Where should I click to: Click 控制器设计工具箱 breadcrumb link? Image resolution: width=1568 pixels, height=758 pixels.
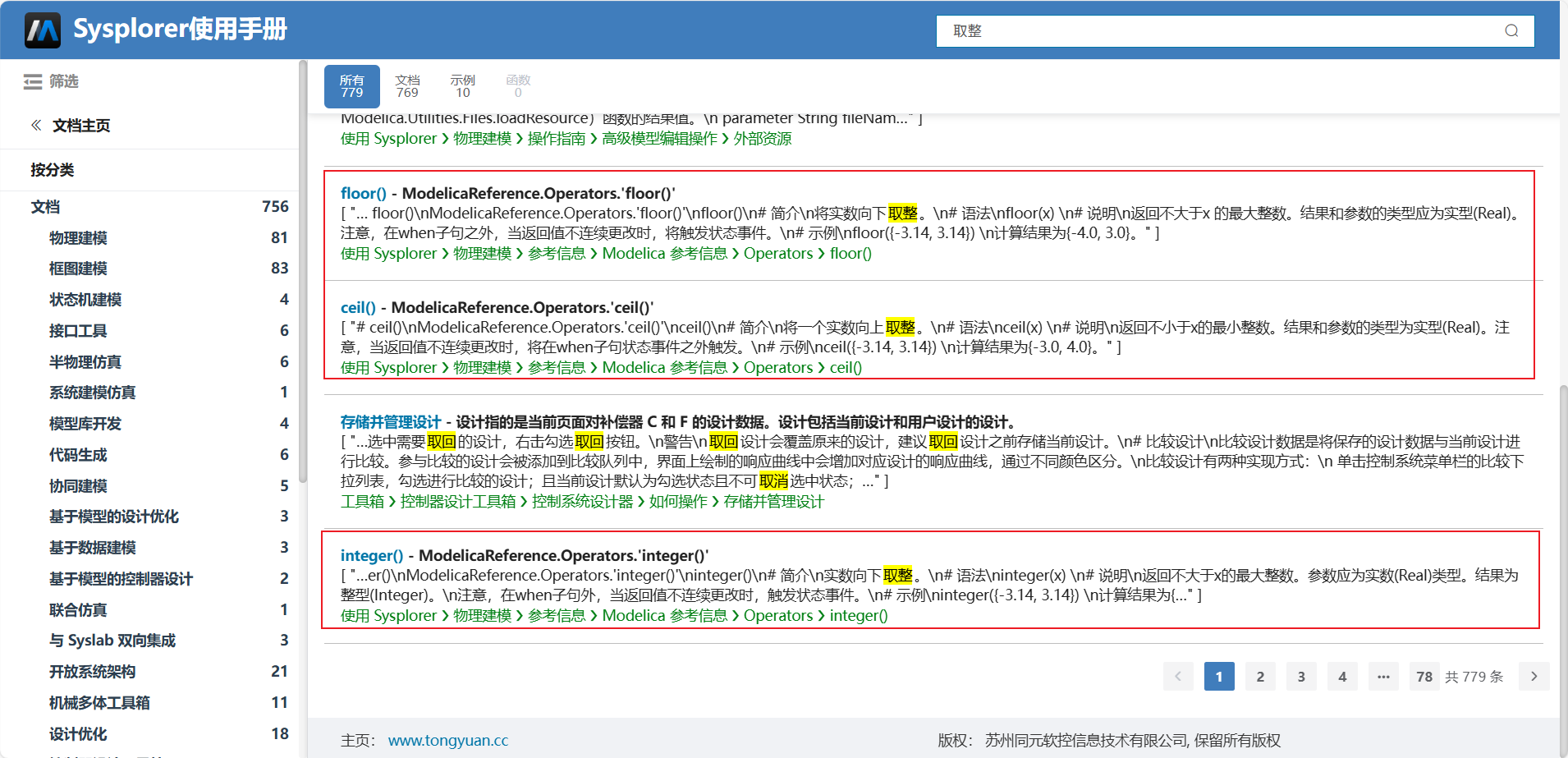coord(458,502)
